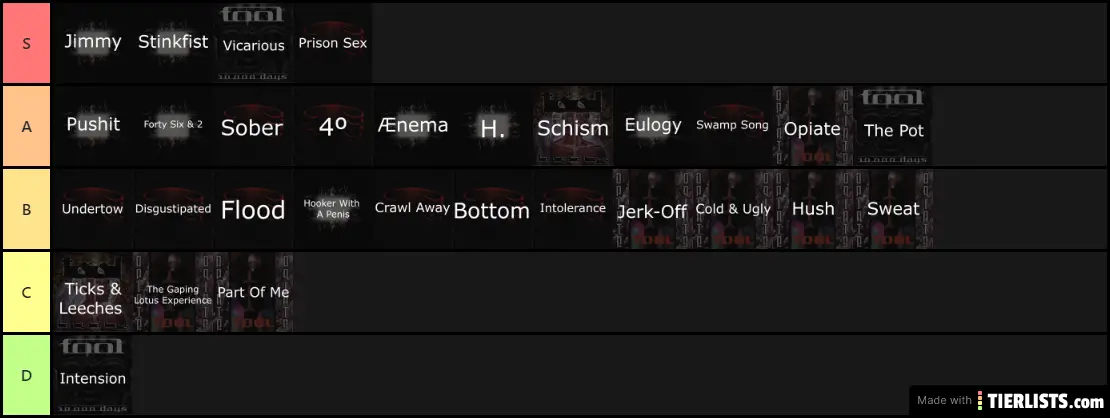Click the Opiate tile in A tier
The width and height of the screenshot is (1110, 418).
812,127
